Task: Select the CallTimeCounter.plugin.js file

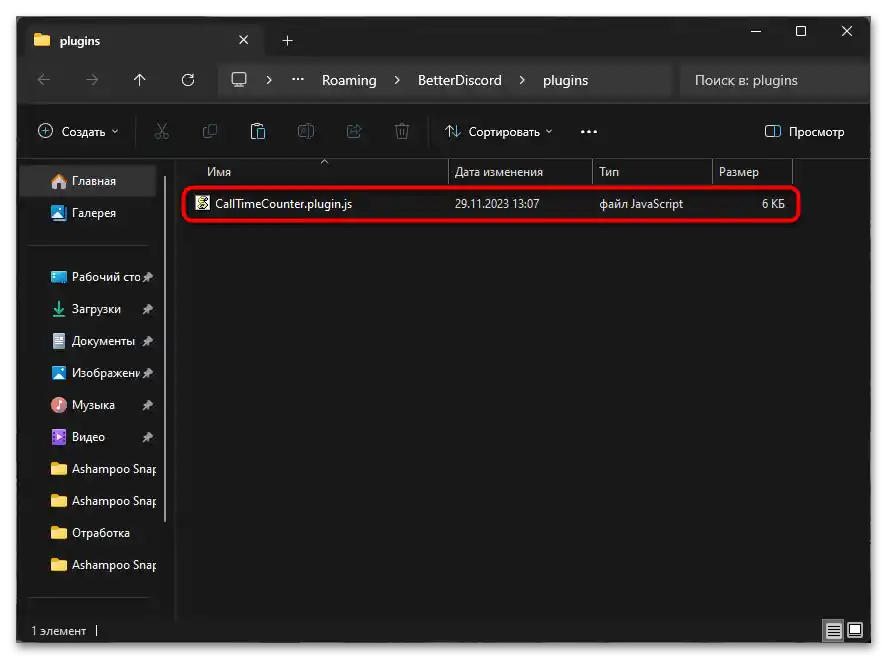Action: coord(490,204)
